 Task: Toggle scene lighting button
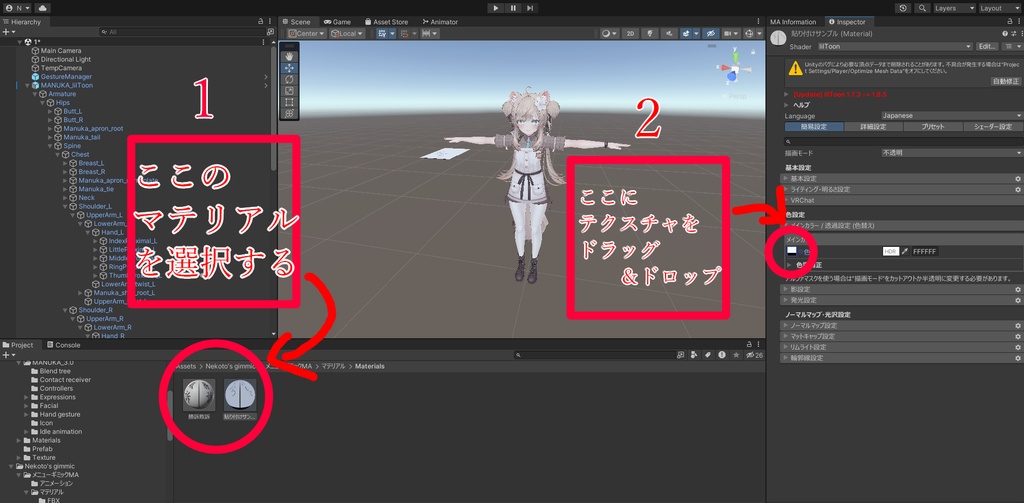(x=650, y=33)
